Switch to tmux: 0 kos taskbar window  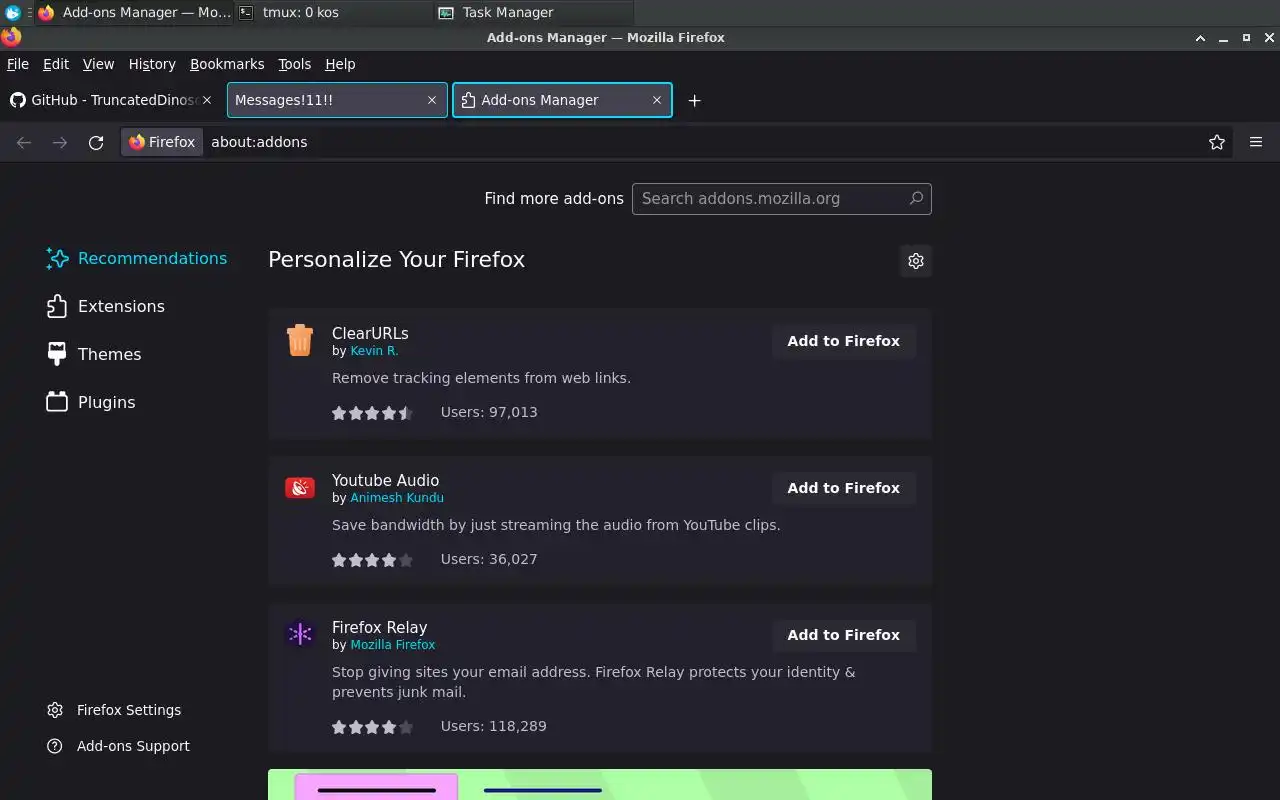coord(334,13)
